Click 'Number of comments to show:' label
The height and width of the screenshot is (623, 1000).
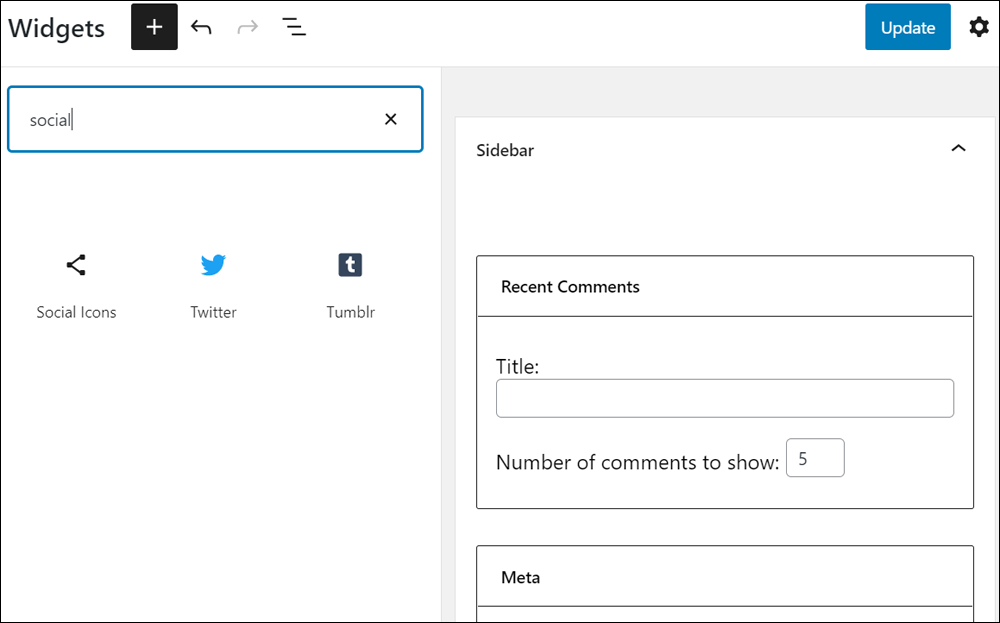[x=638, y=462]
